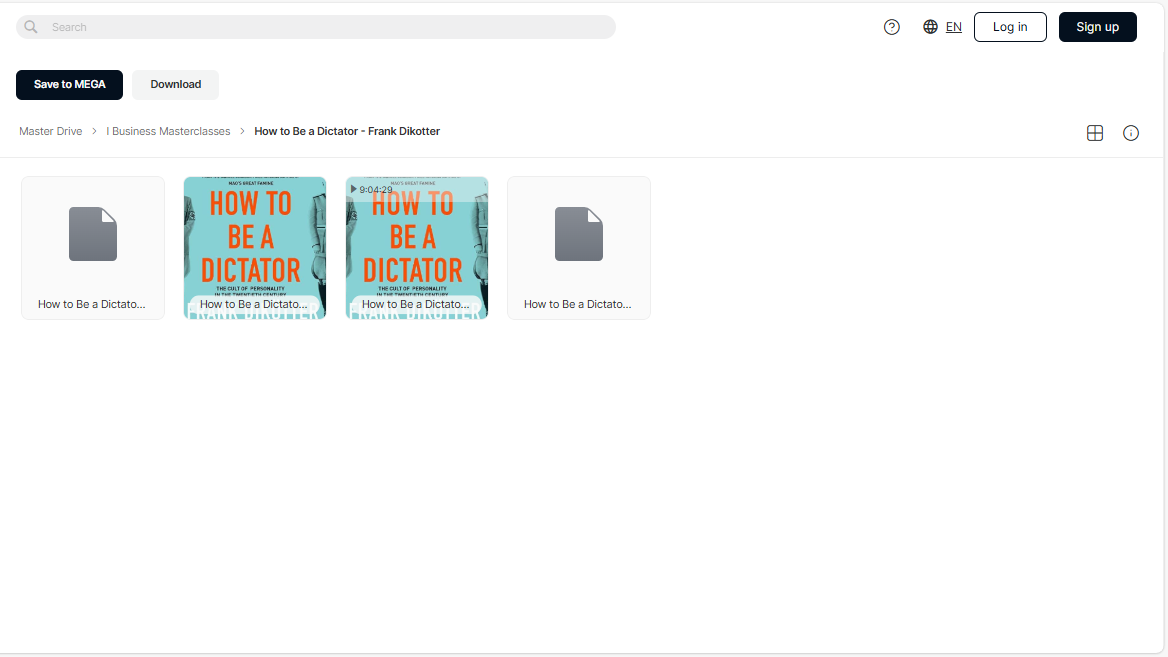Click the Search input field
1168x657 pixels.
pyautogui.click(x=316, y=27)
